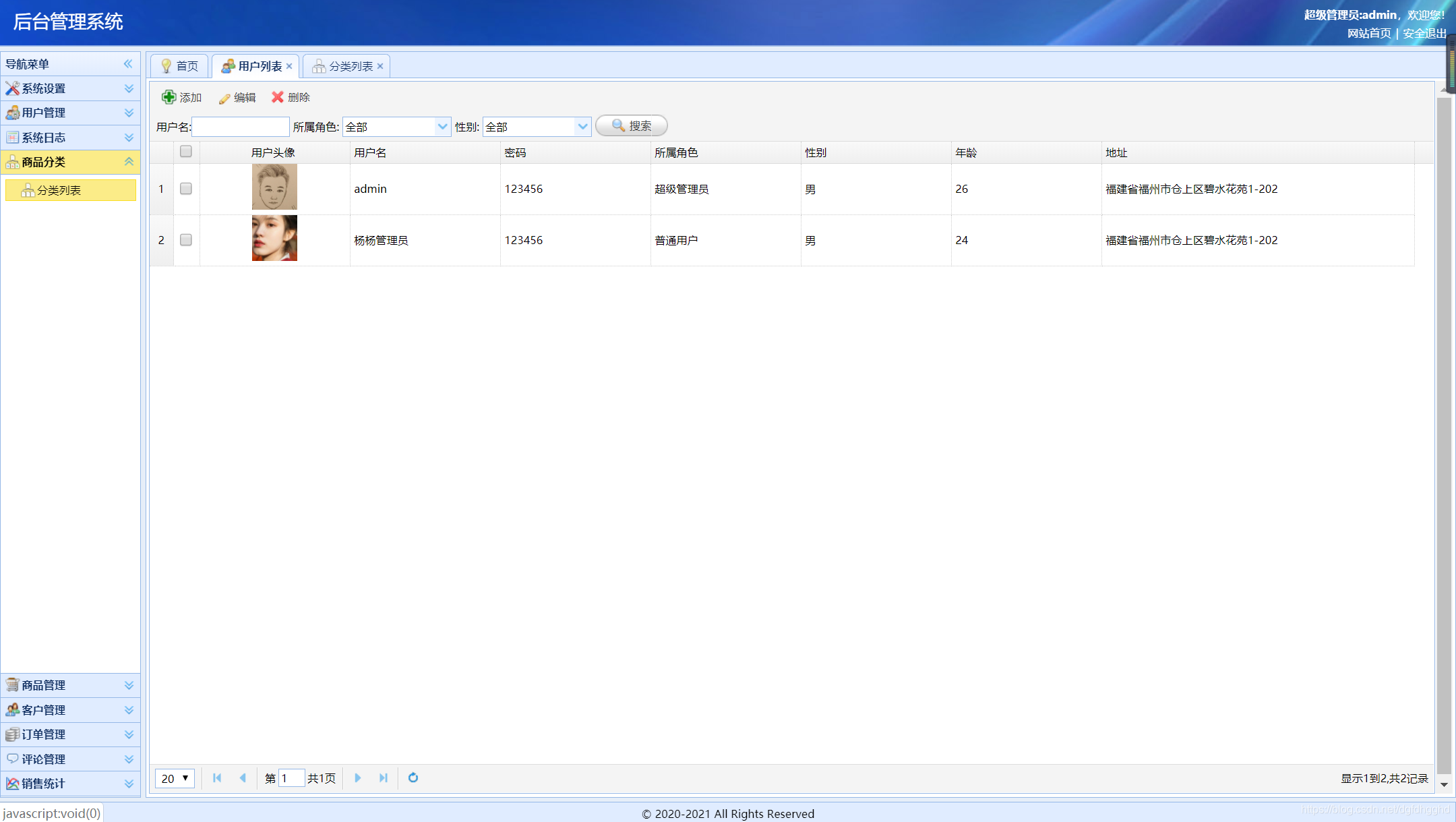Click the 系统日志 log icon

(x=12, y=138)
